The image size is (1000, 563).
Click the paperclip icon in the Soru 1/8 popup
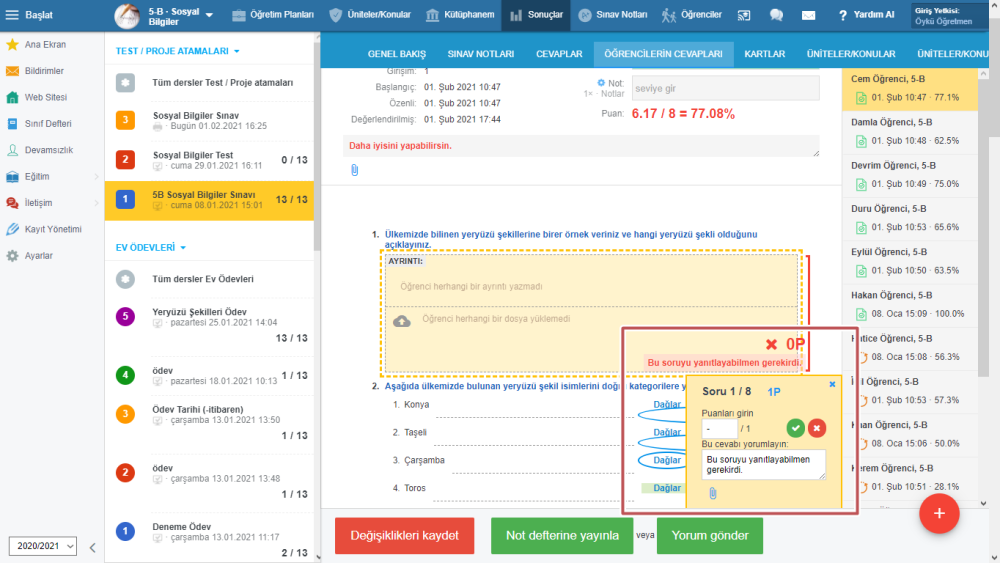click(713, 493)
